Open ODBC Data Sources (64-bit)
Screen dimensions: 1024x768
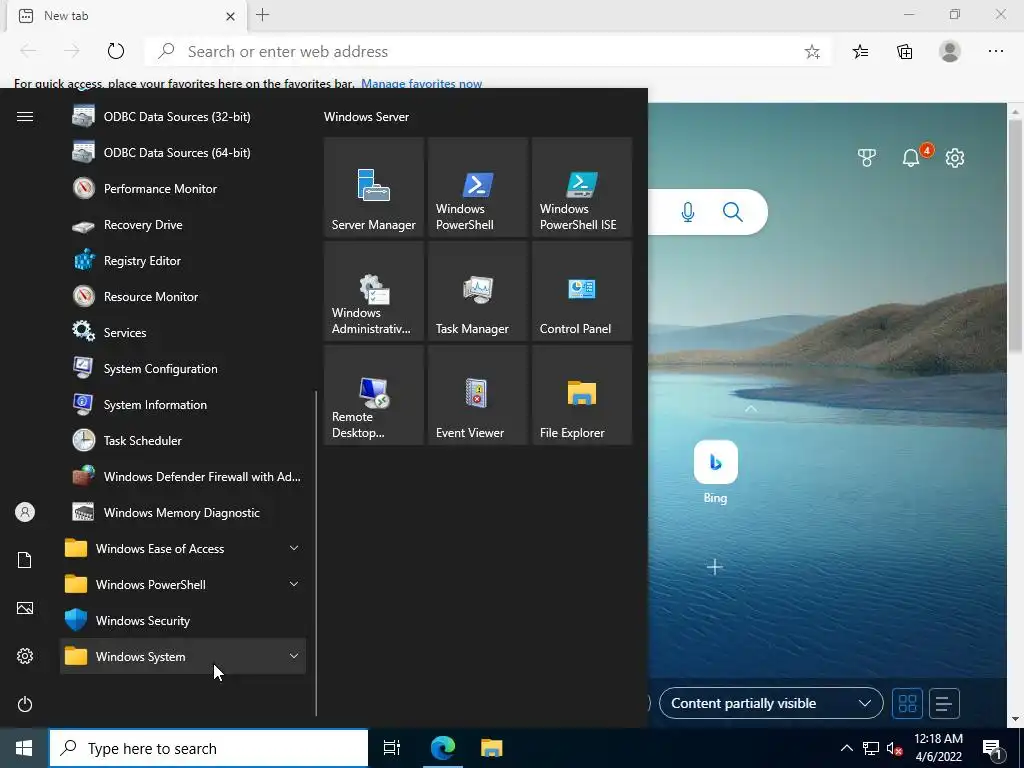click(183, 153)
